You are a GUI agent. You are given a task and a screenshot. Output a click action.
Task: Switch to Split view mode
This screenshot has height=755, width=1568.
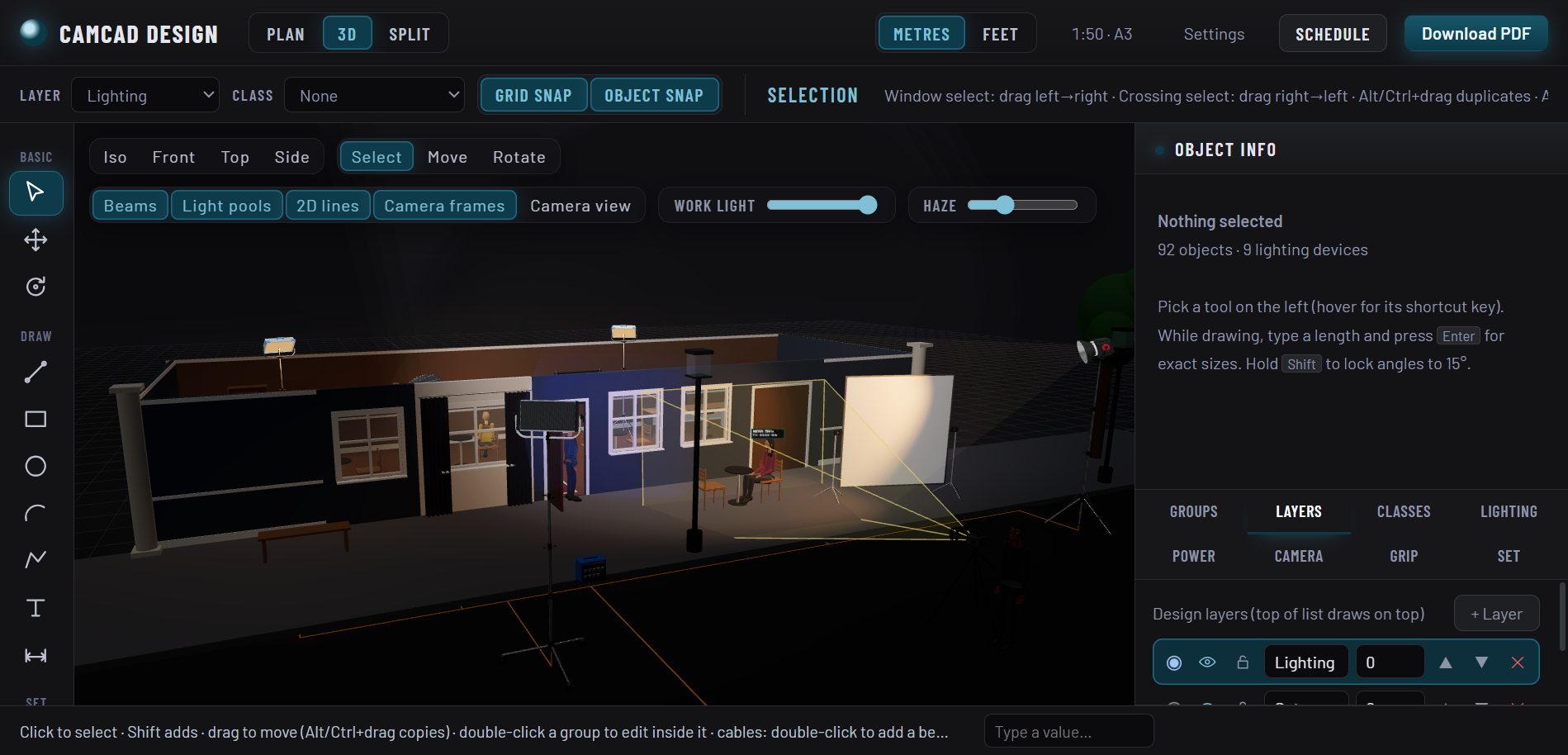[x=410, y=34]
